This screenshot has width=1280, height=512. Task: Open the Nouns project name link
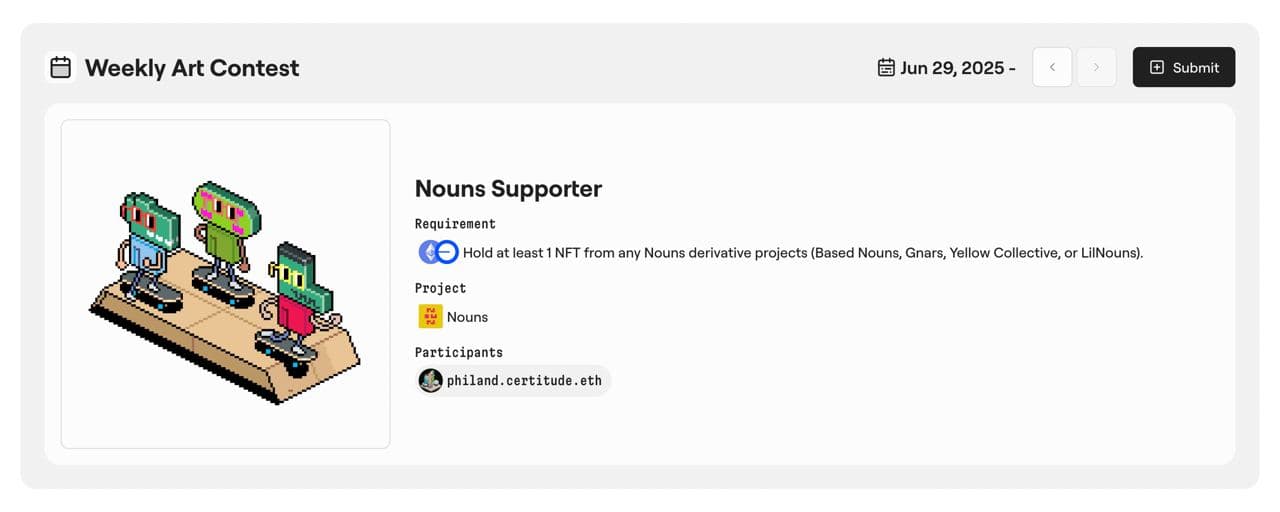[467, 317]
